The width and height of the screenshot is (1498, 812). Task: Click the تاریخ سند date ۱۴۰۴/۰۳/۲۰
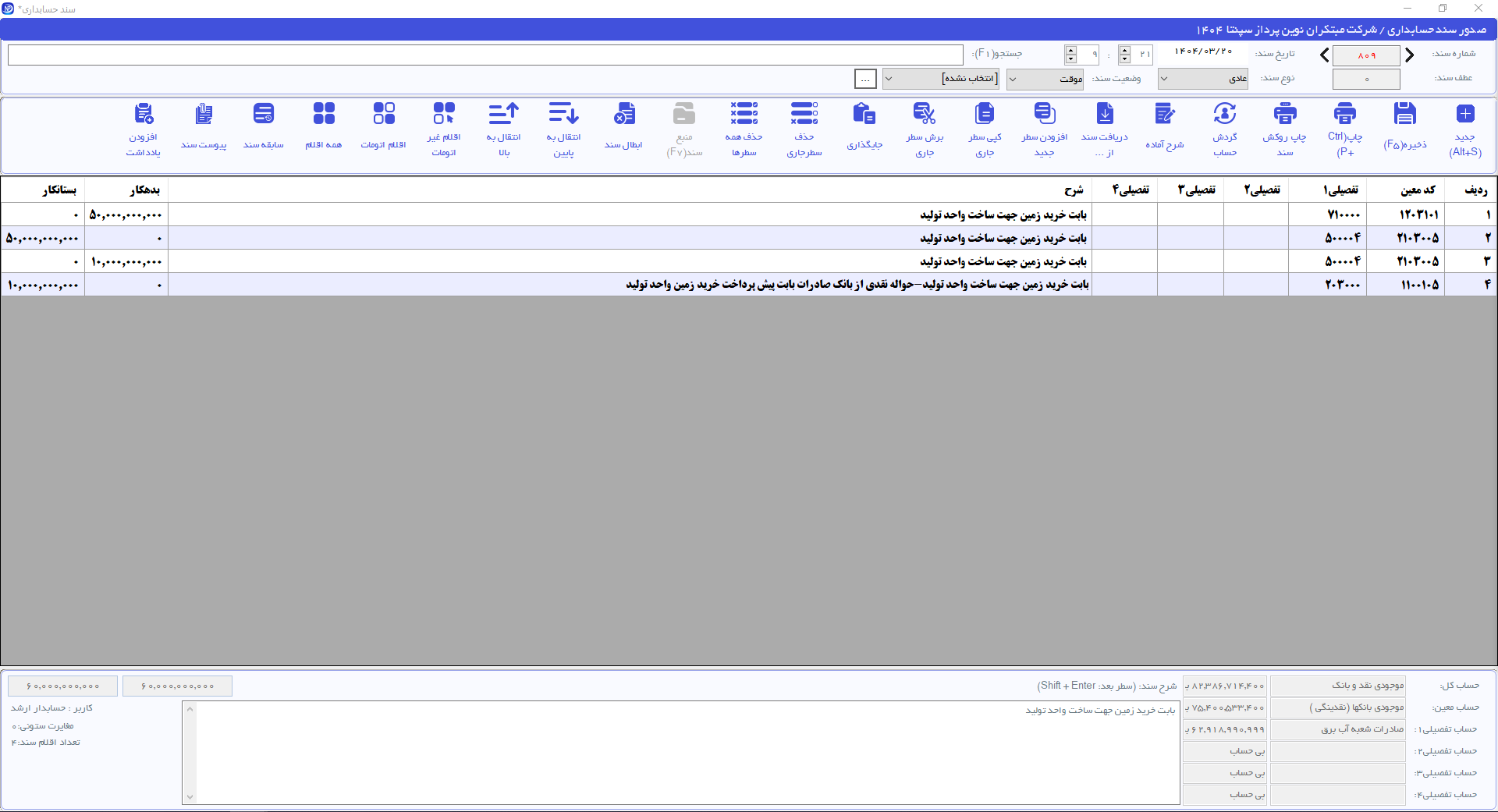tap(1204, 51)
